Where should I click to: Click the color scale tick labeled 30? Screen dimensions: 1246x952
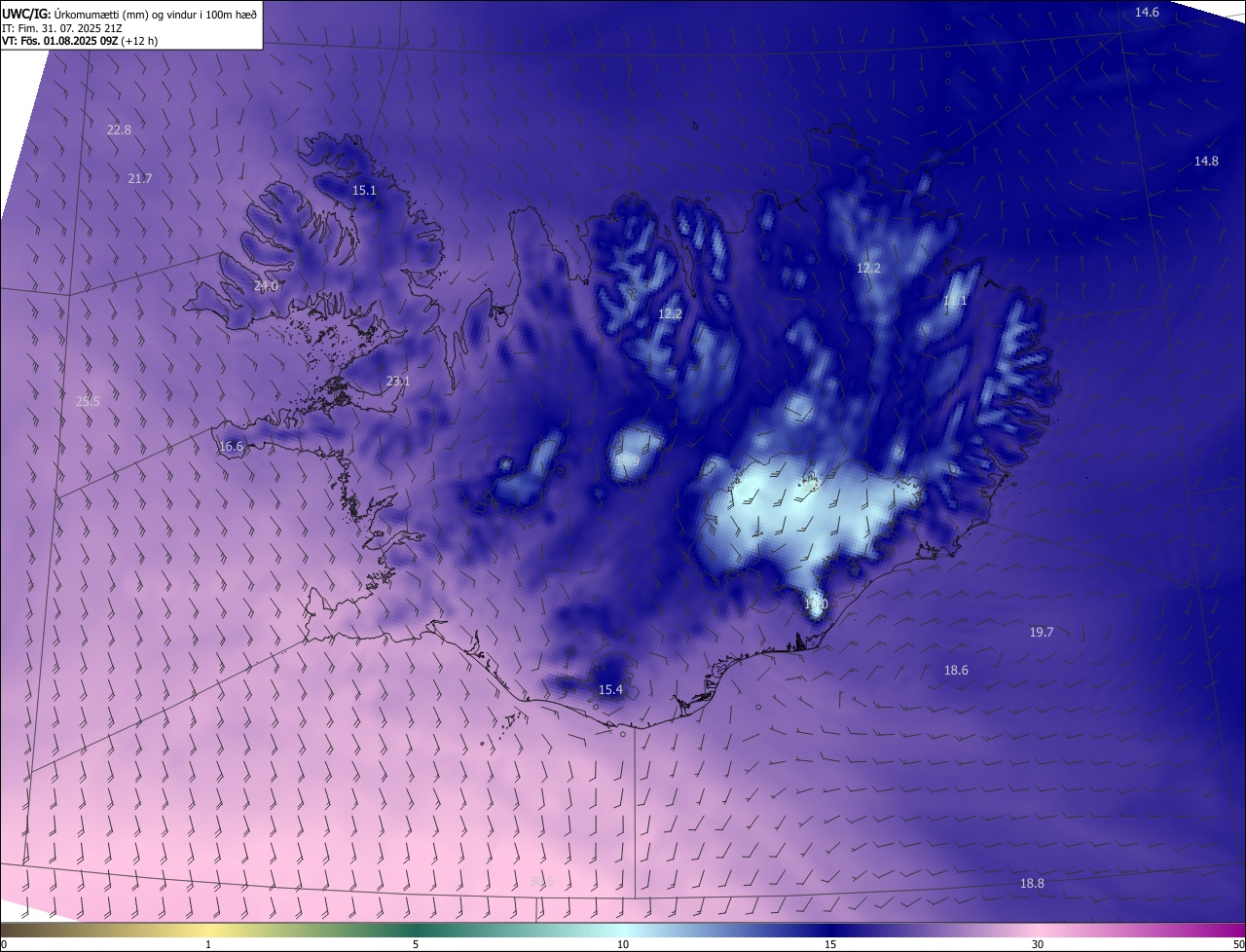click(x=1038, y=944)
